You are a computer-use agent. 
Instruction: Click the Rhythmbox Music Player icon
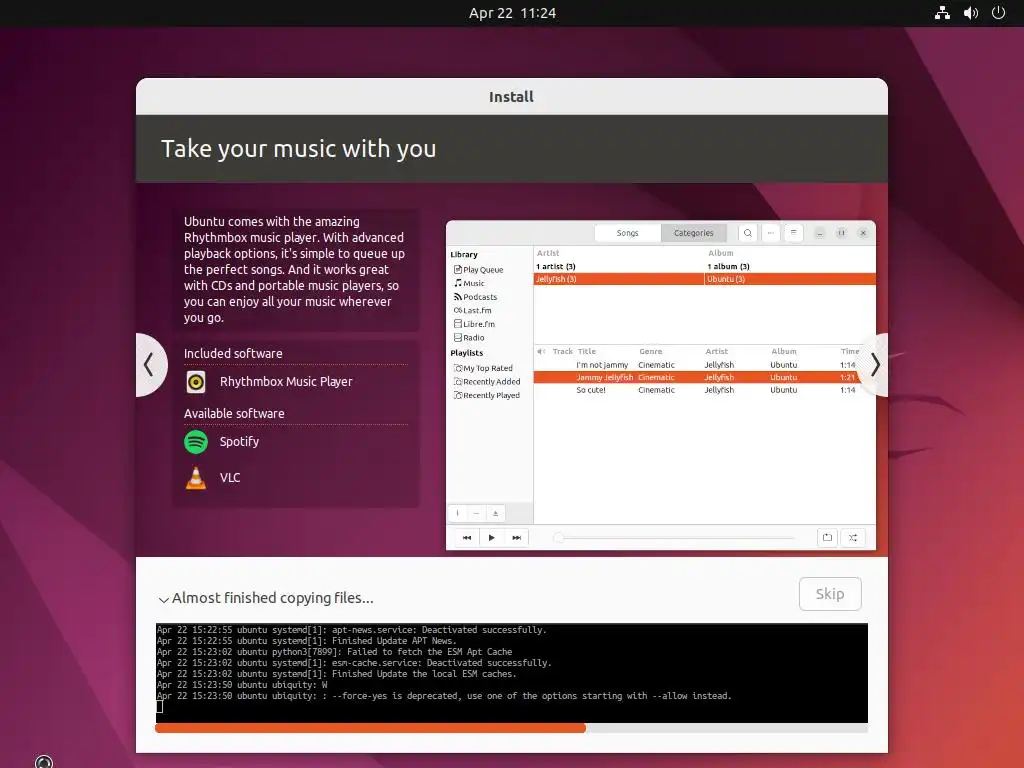196,382
